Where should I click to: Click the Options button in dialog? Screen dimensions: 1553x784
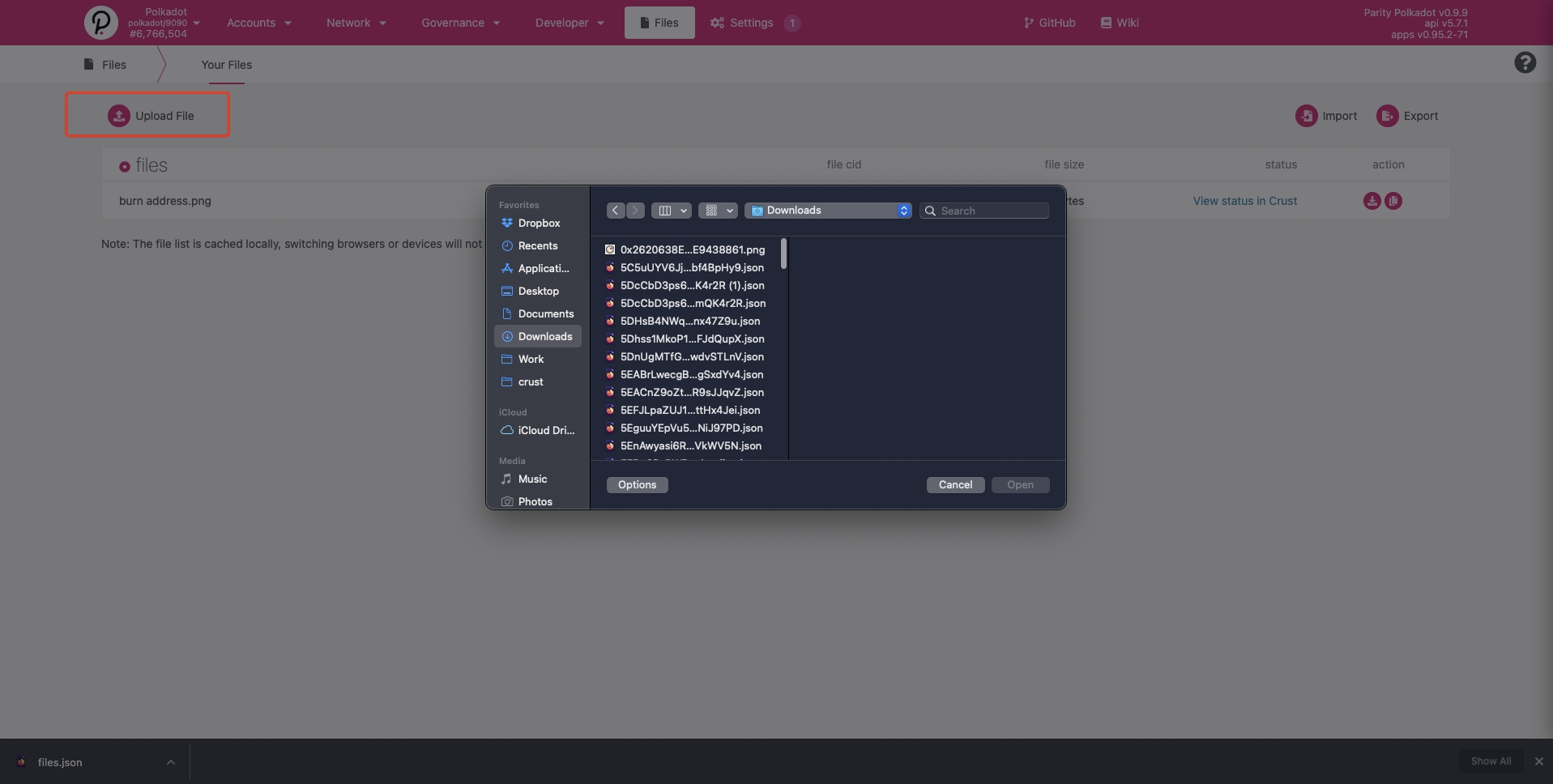[x=637, y=484]
